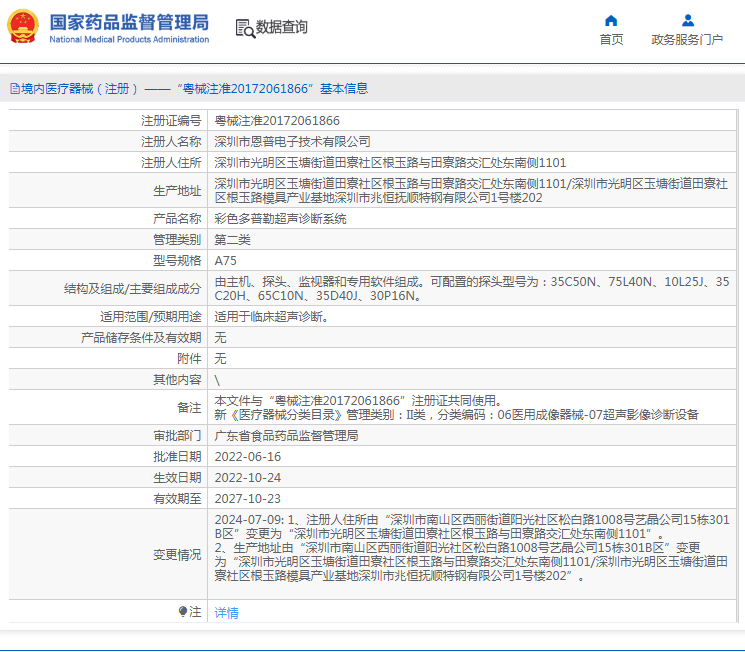Click the 管理类别 row label
The width and height of the screenshot is (745, 652).
[x=177, y=240]
